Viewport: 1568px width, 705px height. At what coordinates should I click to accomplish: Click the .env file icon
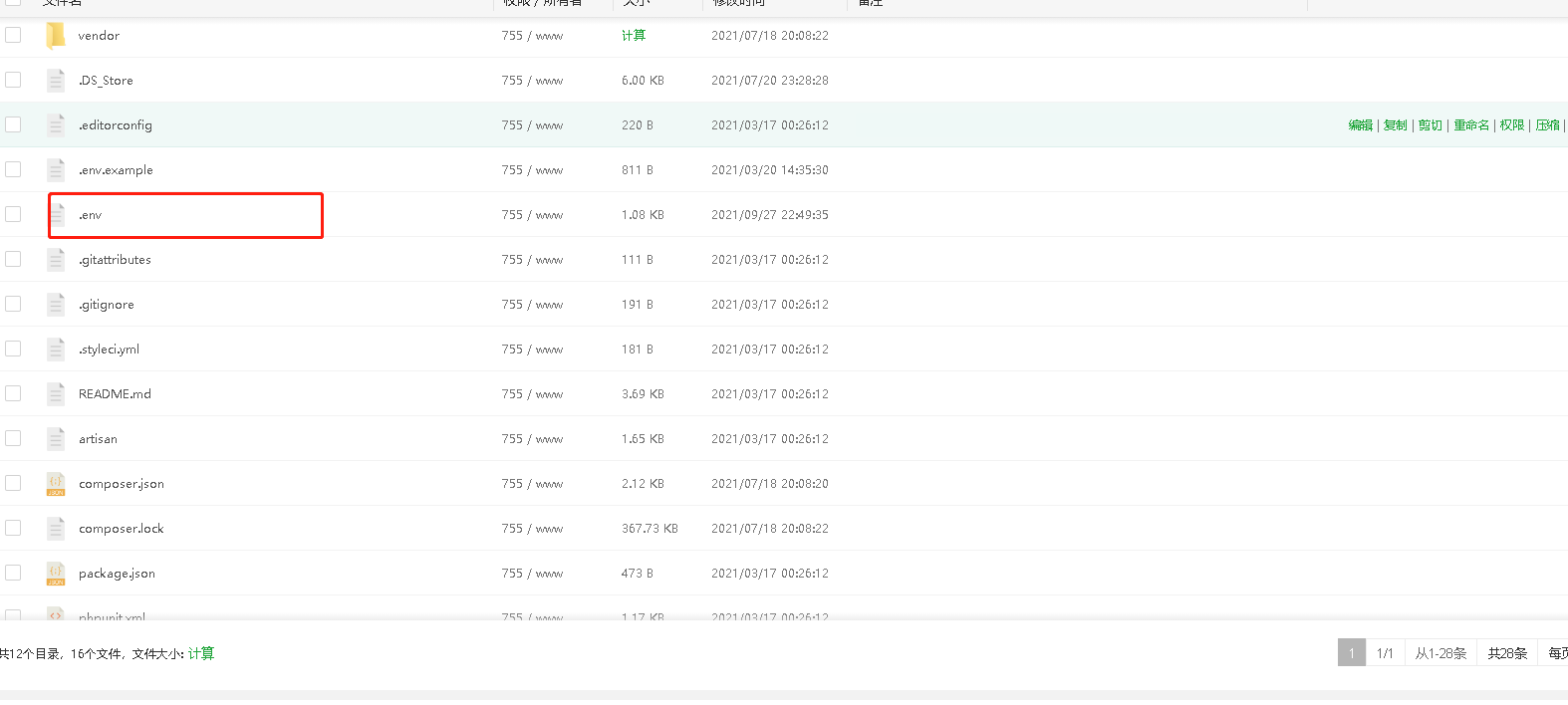[x=56, y=215]
